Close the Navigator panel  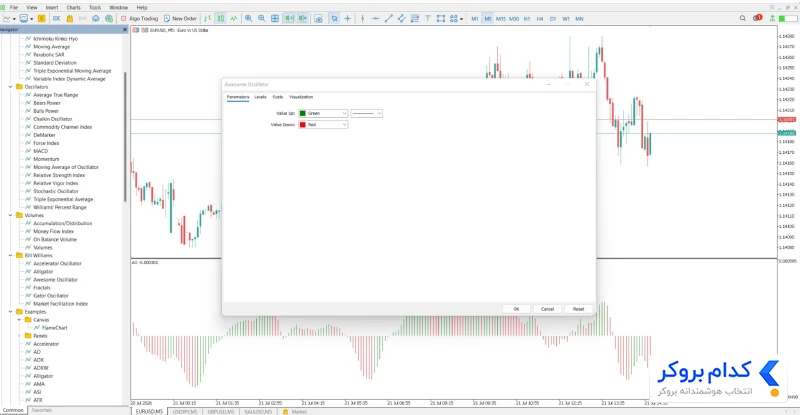tap(125, 30)
